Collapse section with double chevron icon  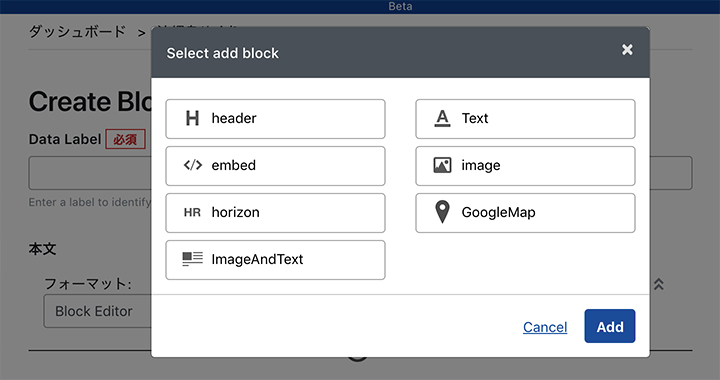[658, 284]
